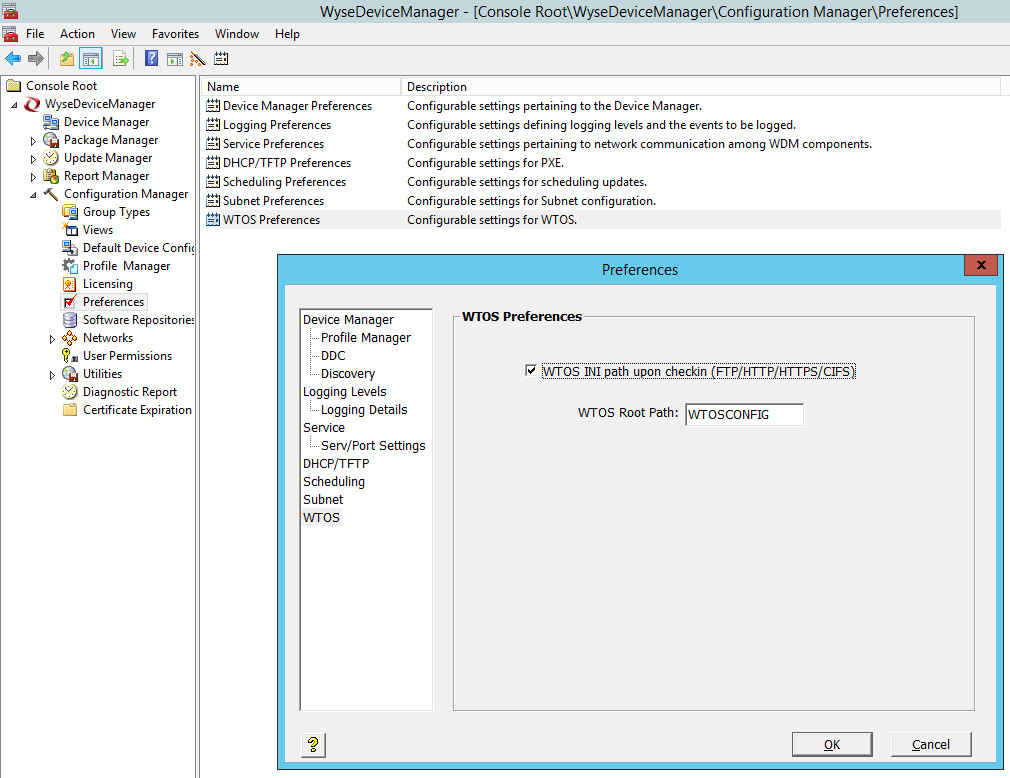Expand the Utilities tree node
The width and height of the screenshot is (1010, 778).
pyautogui.click(x=52, y=374)
